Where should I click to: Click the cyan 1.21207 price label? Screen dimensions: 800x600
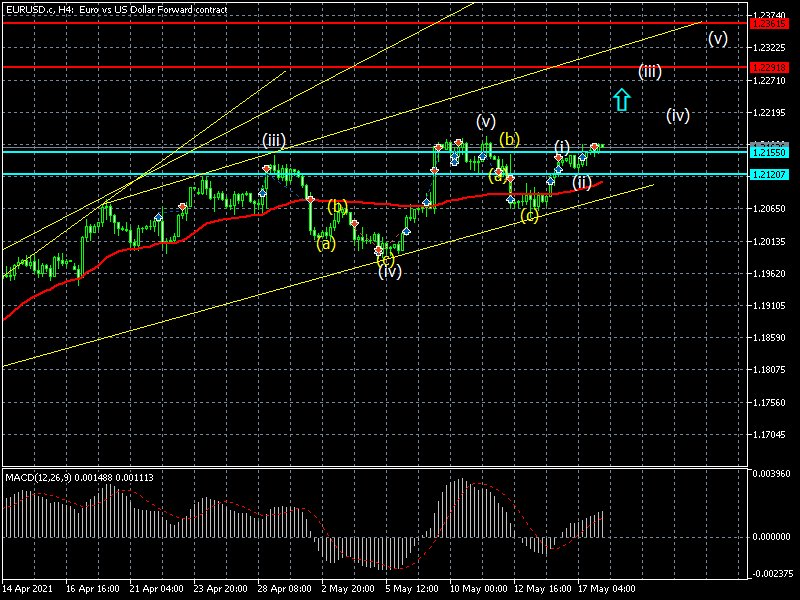click(x=769, y=174)
